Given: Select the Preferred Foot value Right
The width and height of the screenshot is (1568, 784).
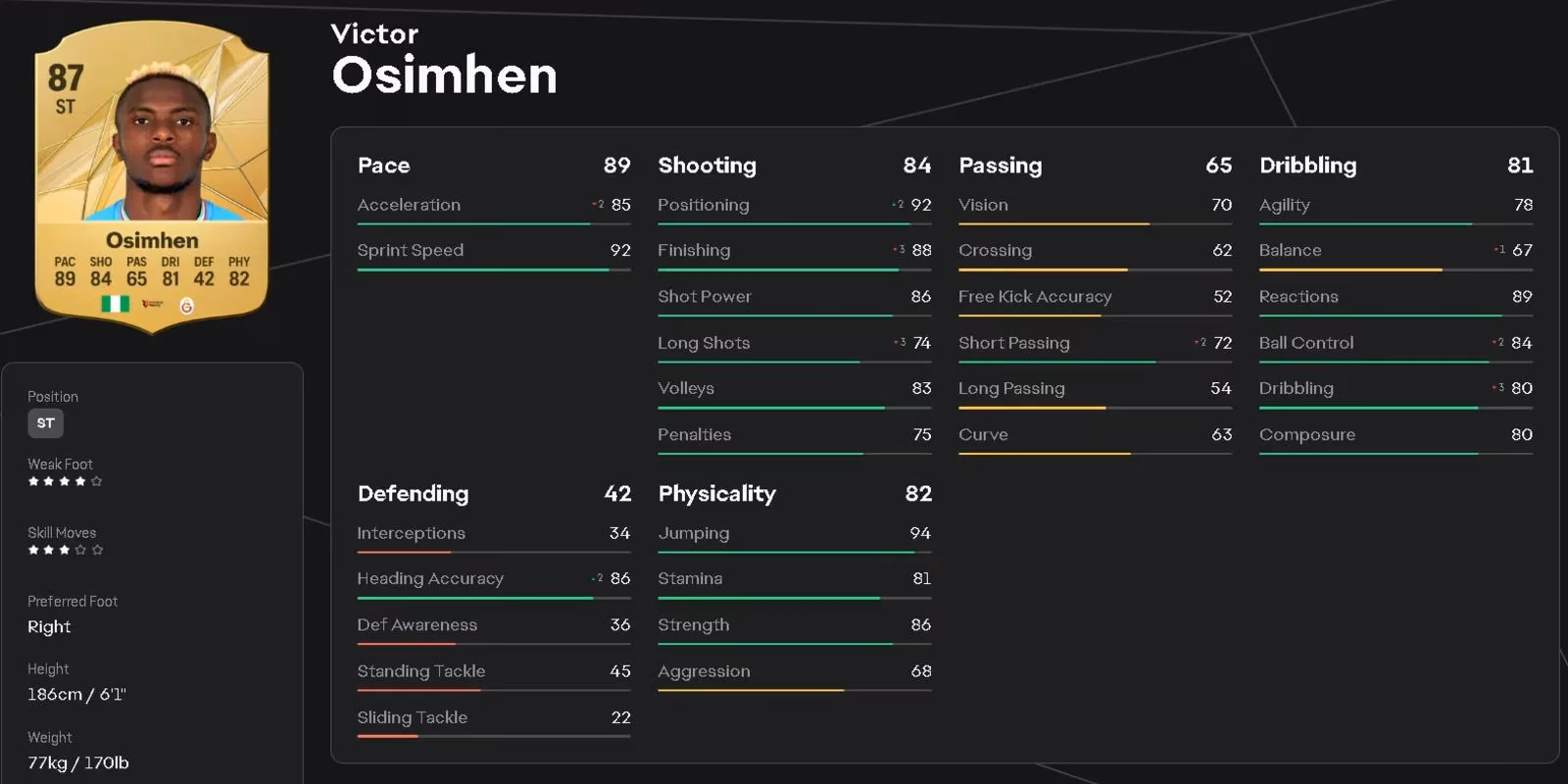Looking at the screenshot, I should coord(48,626).
